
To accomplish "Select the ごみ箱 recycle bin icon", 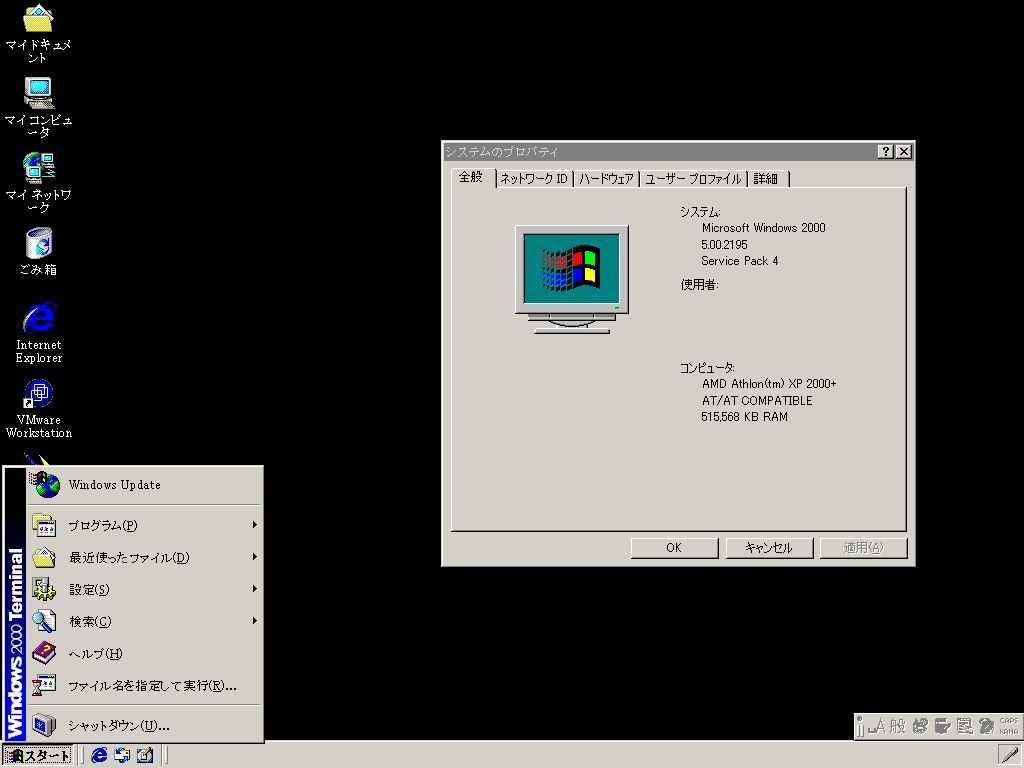I will 39,251.
